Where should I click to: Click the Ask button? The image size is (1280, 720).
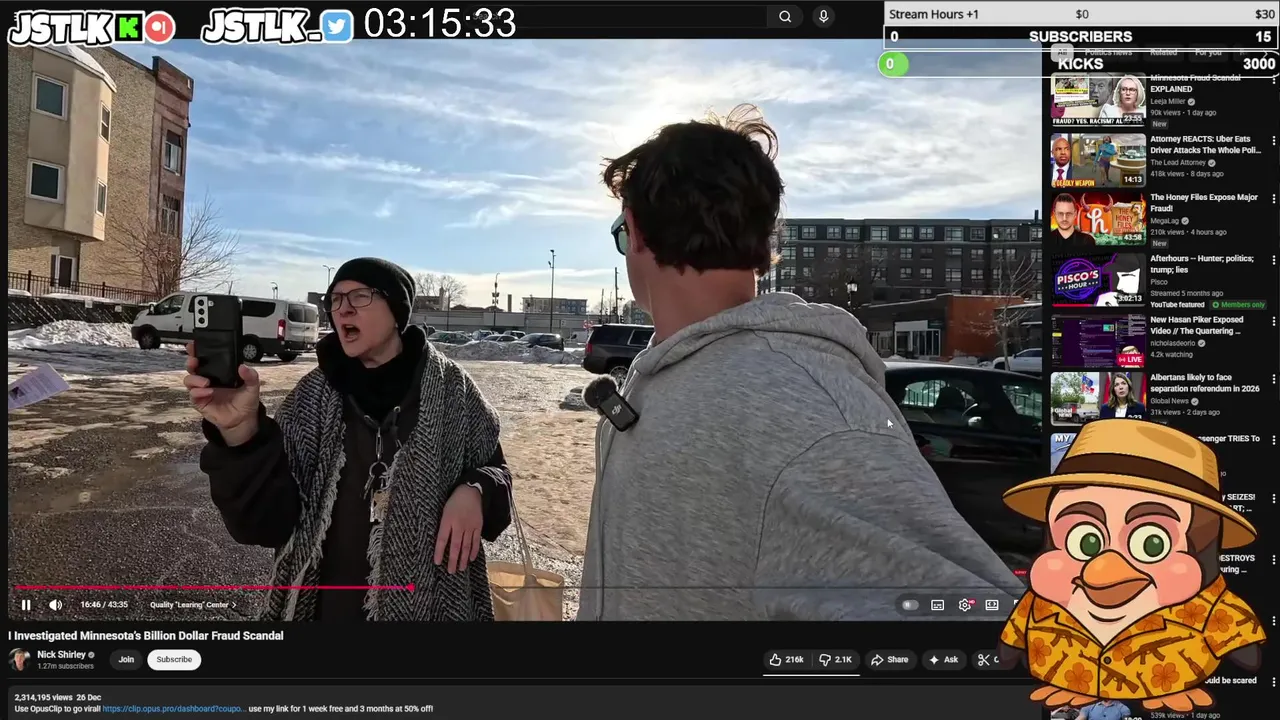coord(943,660)
